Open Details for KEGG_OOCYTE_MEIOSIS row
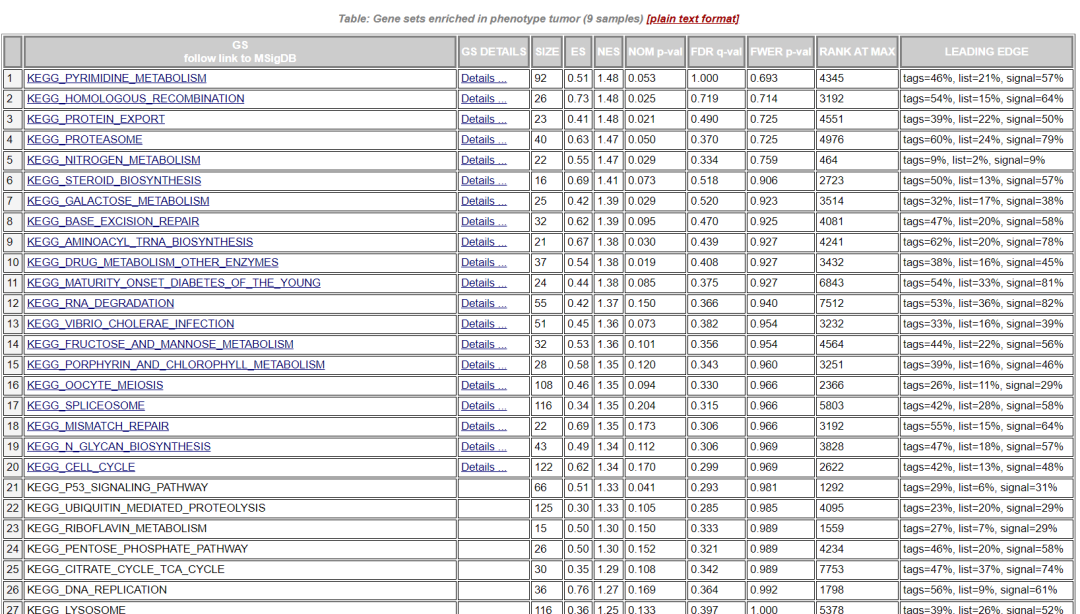 484,385
